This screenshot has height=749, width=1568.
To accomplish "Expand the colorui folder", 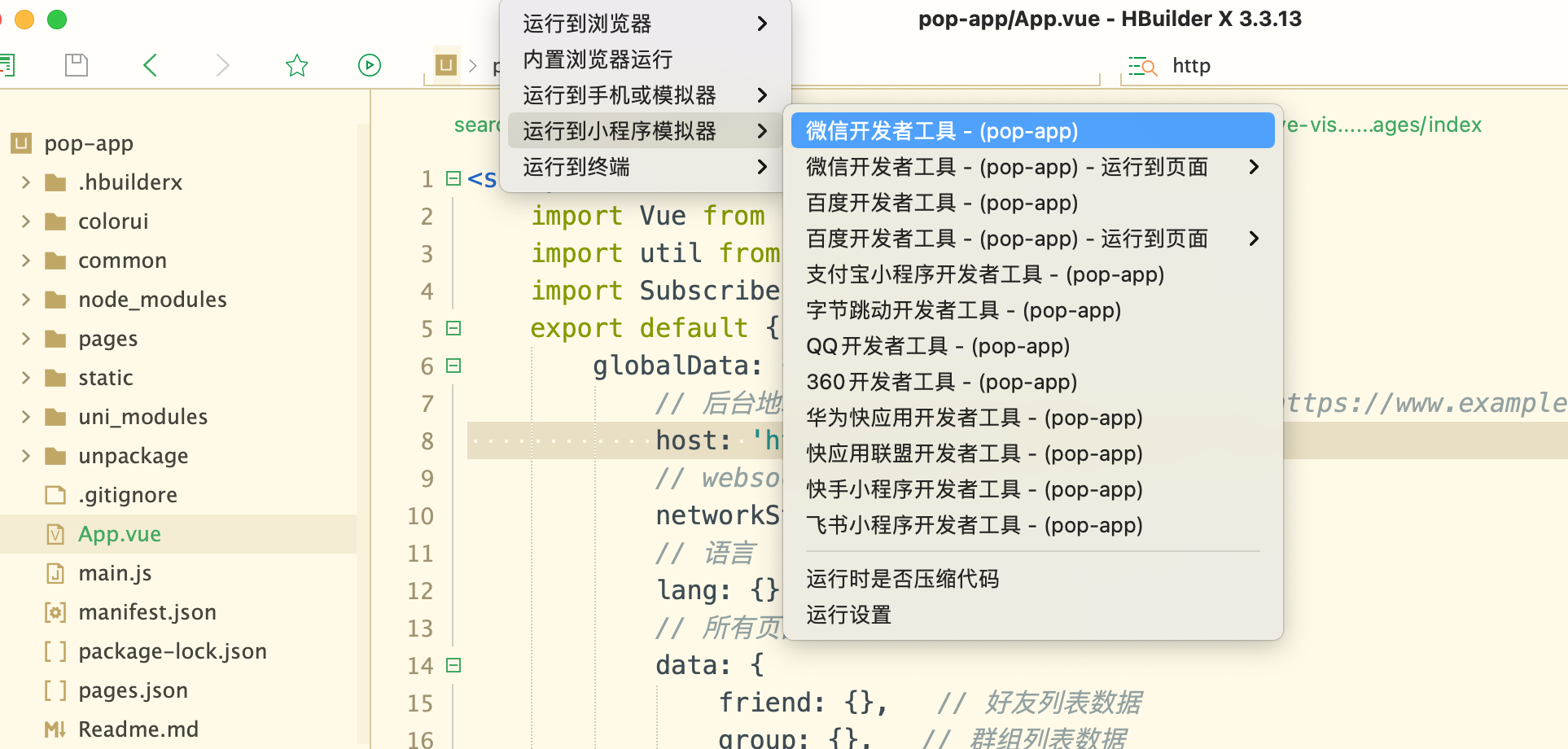I will coord(26,221).
